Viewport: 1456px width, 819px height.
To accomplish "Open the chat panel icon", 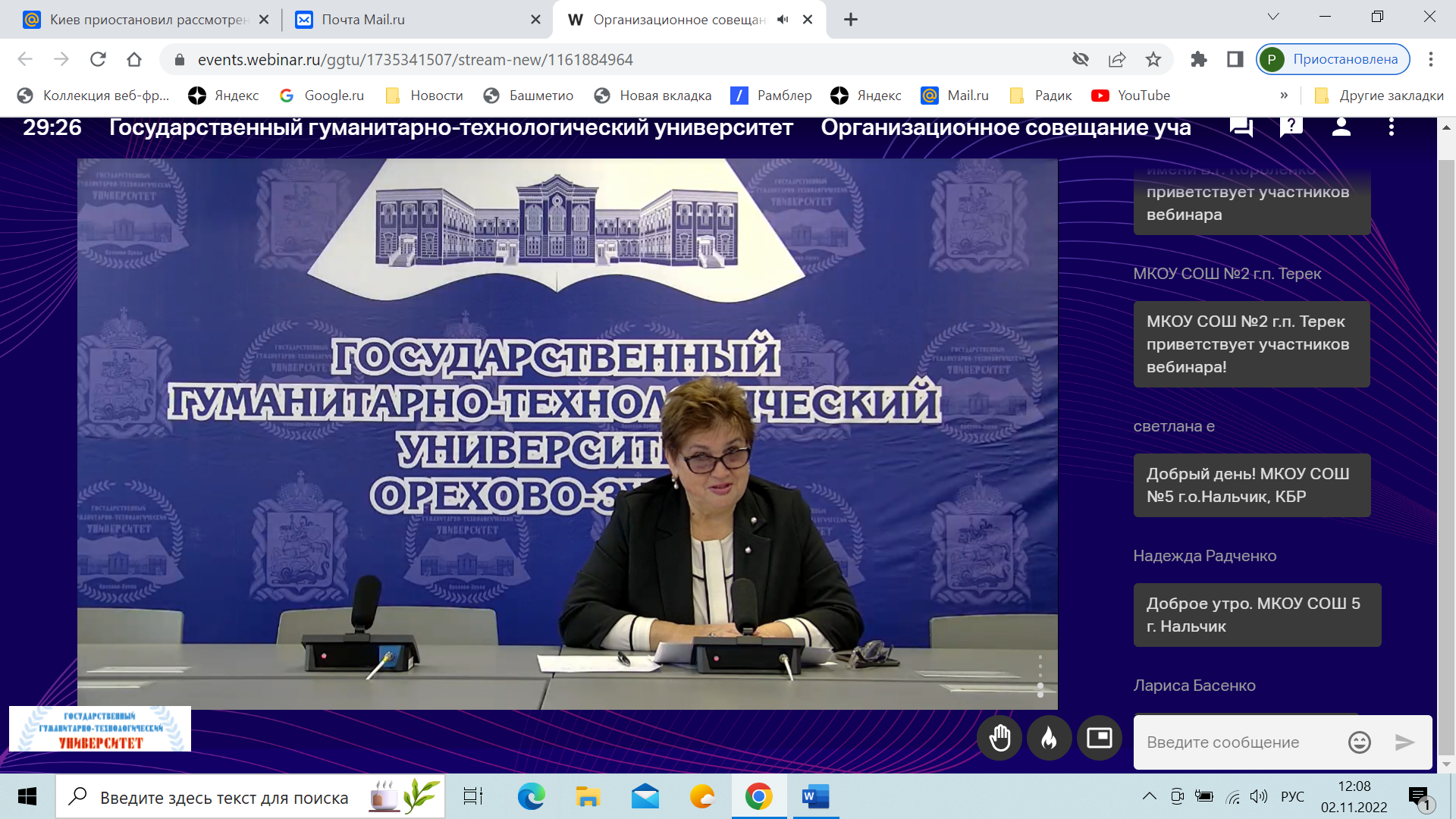I will pos(1241,127).
